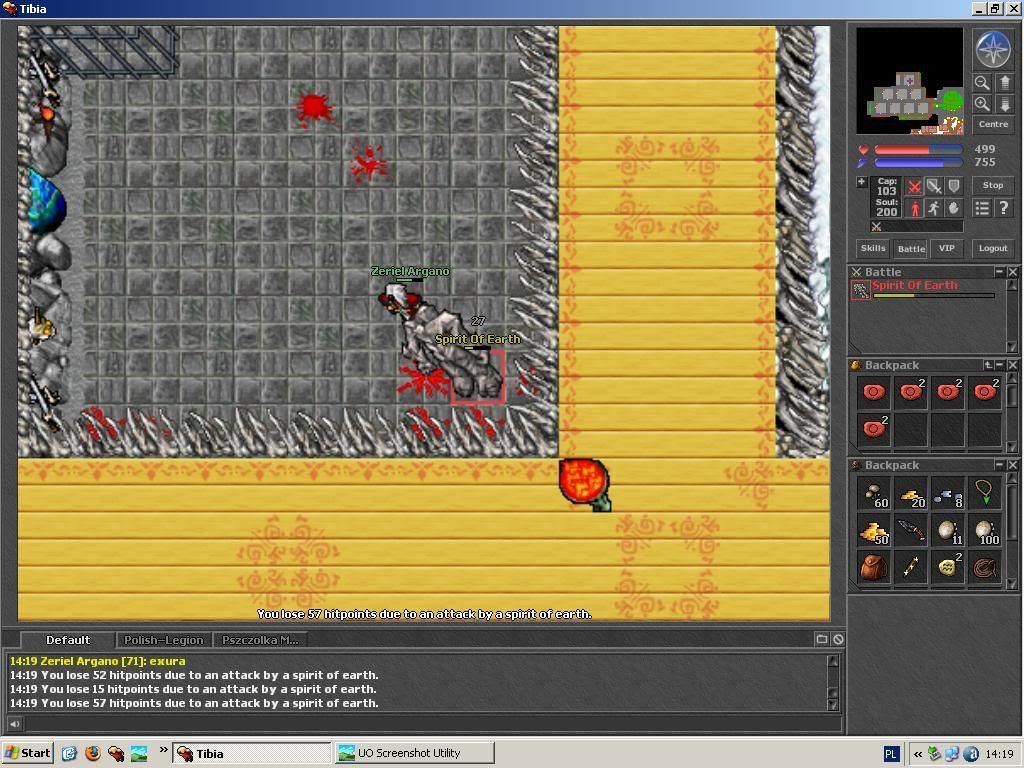The image size is (1024, 768).
Task: Click the Stop button
Action: (993, 185)
